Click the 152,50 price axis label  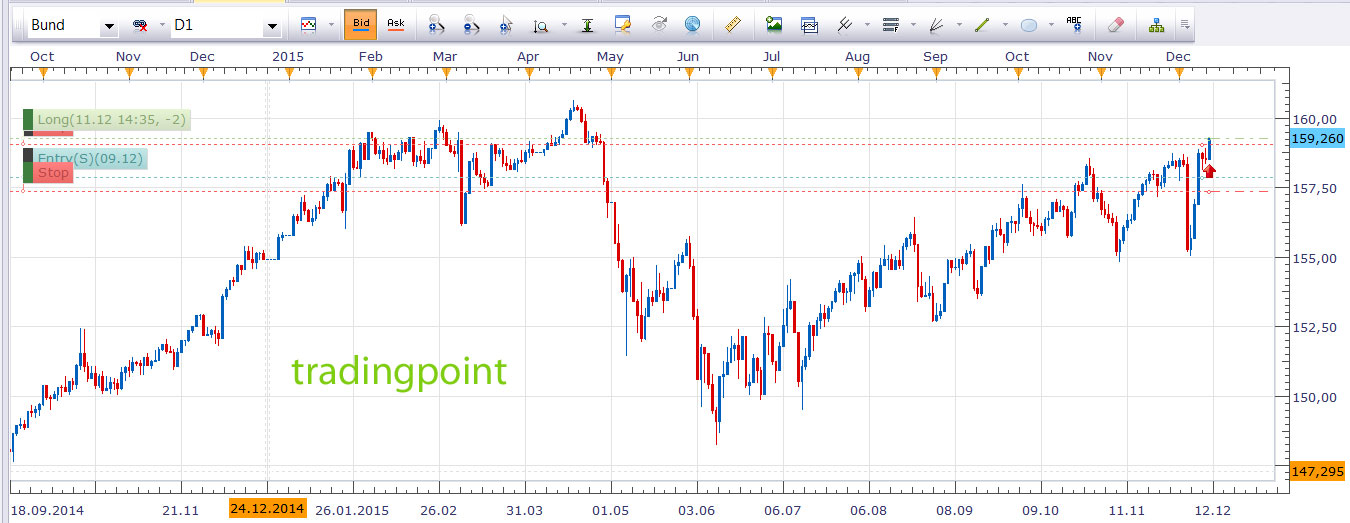1316,327
